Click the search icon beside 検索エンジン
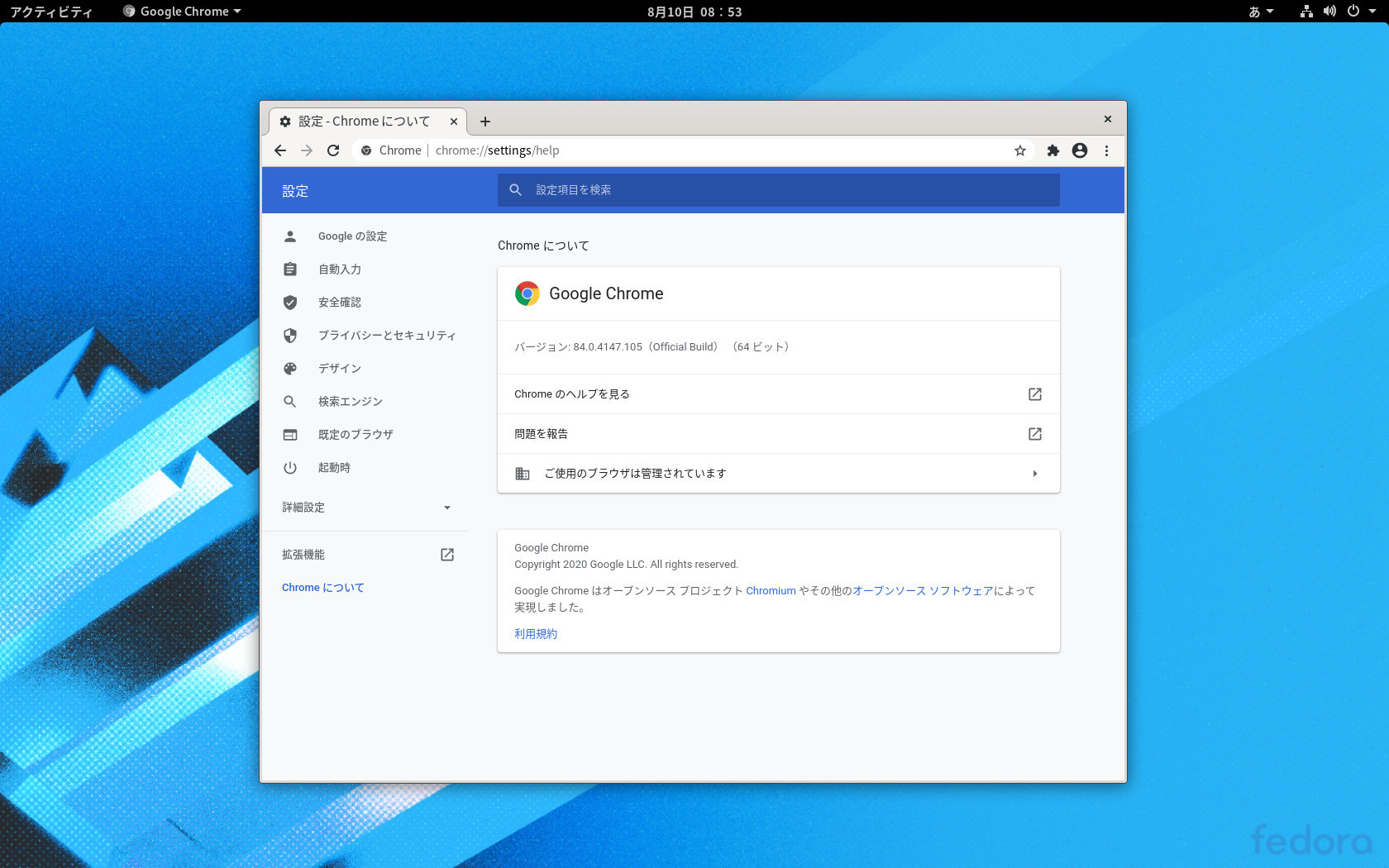The width and height of the screenshot is (1389, 868). click(x=290, y=402)
